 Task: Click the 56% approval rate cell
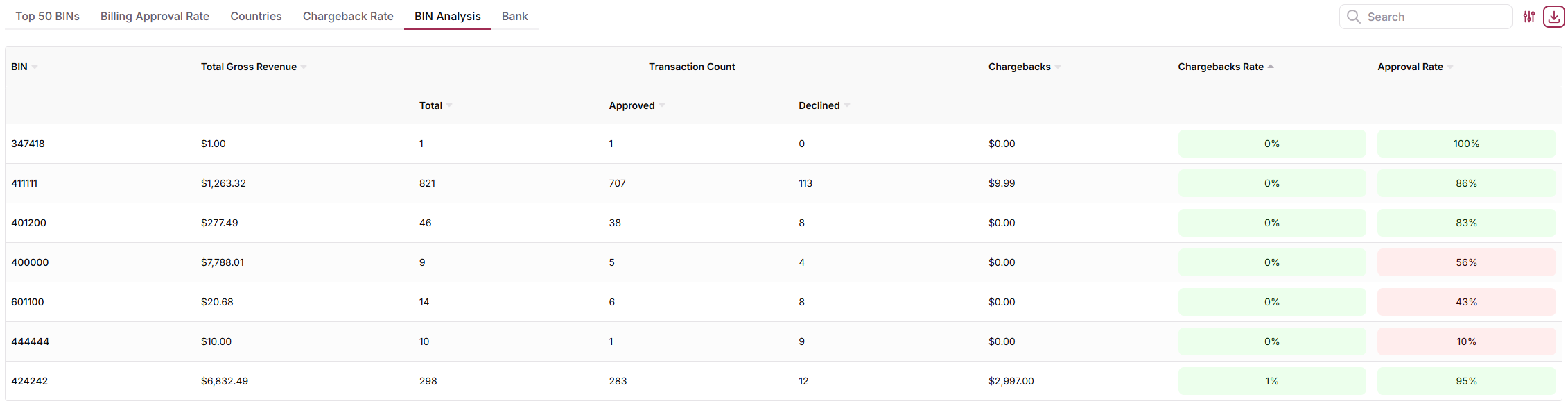pyautogui.click(x=1466, y=262)
